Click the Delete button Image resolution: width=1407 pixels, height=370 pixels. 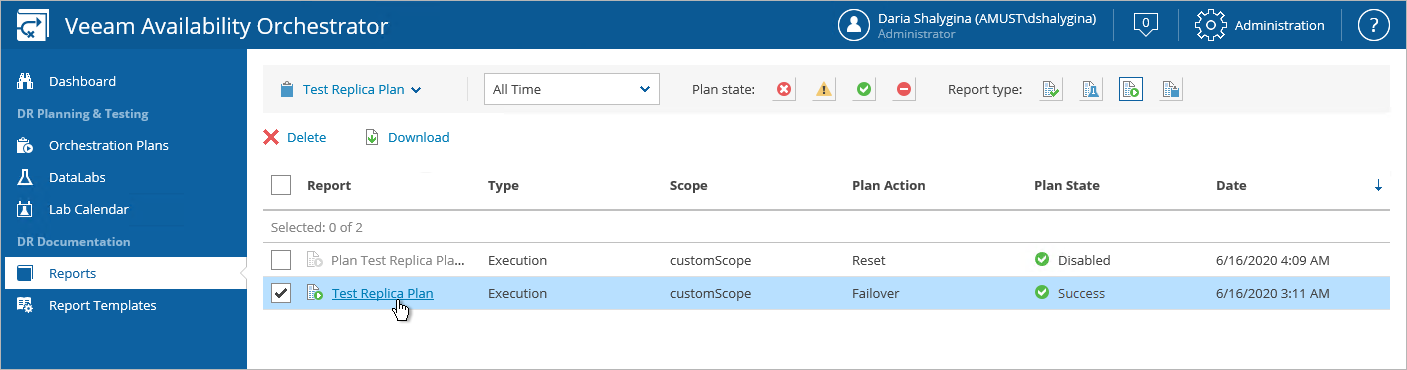[295, 137]
